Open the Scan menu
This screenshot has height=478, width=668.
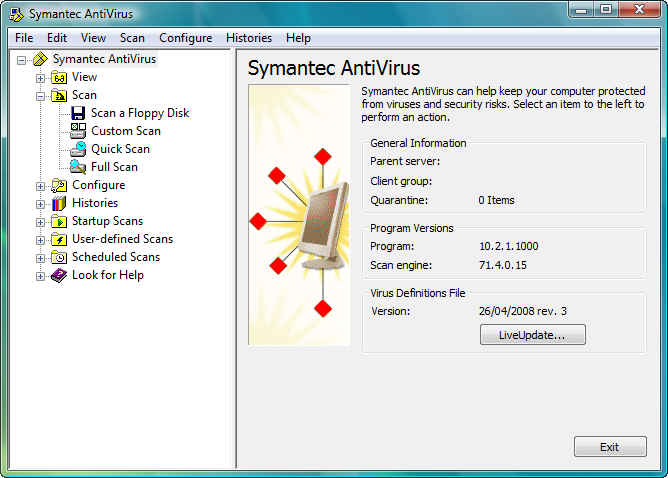(132, 38)
